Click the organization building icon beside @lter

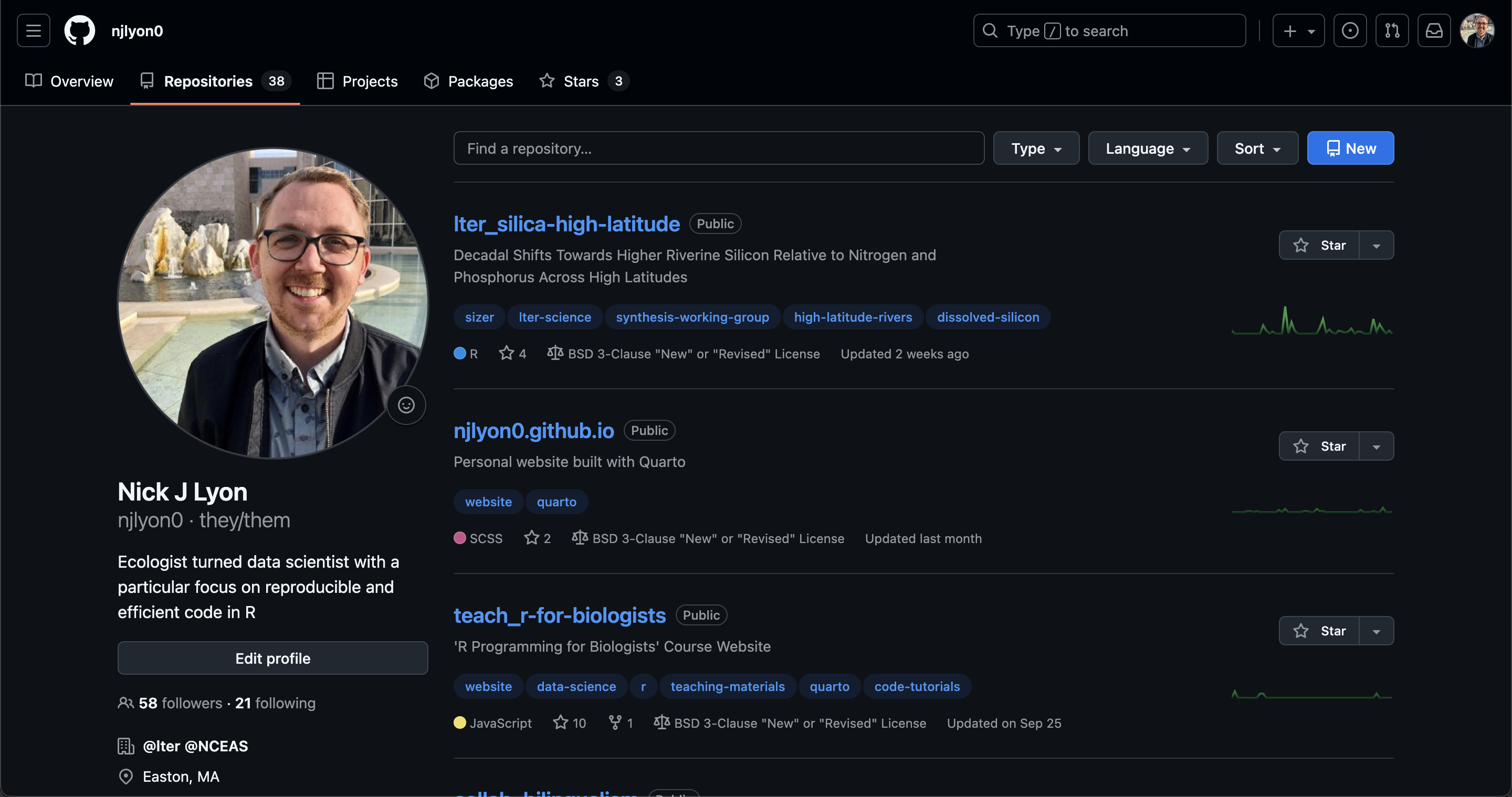pyautogui.click(x=126, y=746)
